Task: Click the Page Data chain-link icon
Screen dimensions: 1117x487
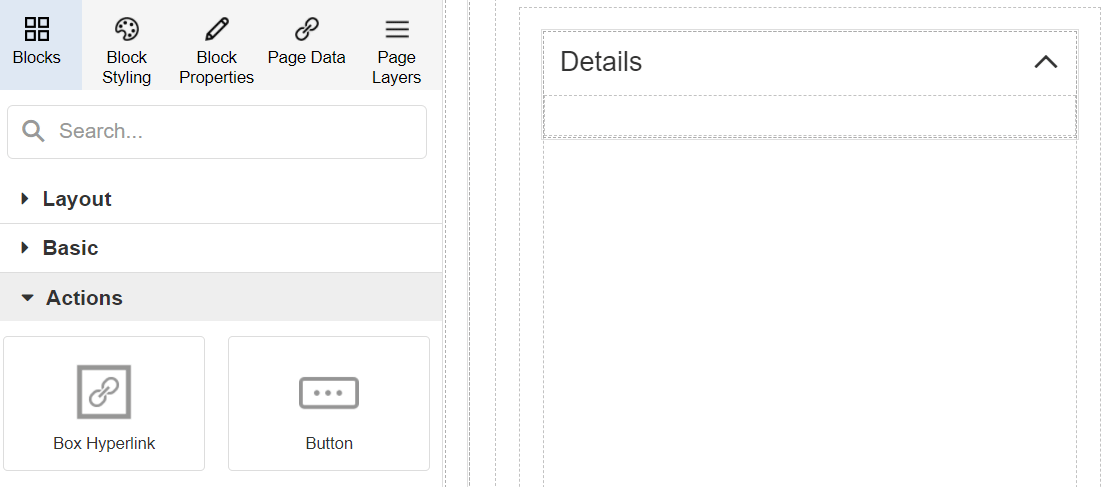Action: tap(307, 28)
